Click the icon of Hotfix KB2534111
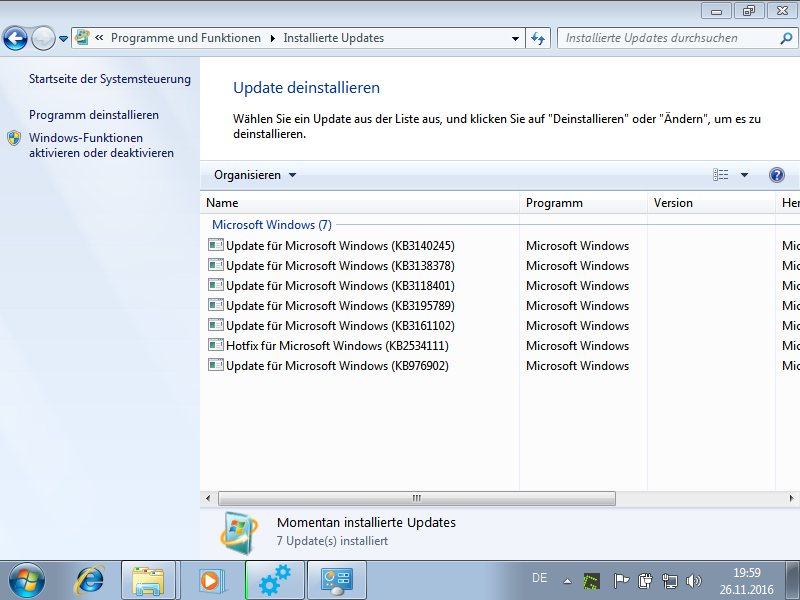Image resolution: width=800 pixels, height=600 pixels. (x=216, y=345)
